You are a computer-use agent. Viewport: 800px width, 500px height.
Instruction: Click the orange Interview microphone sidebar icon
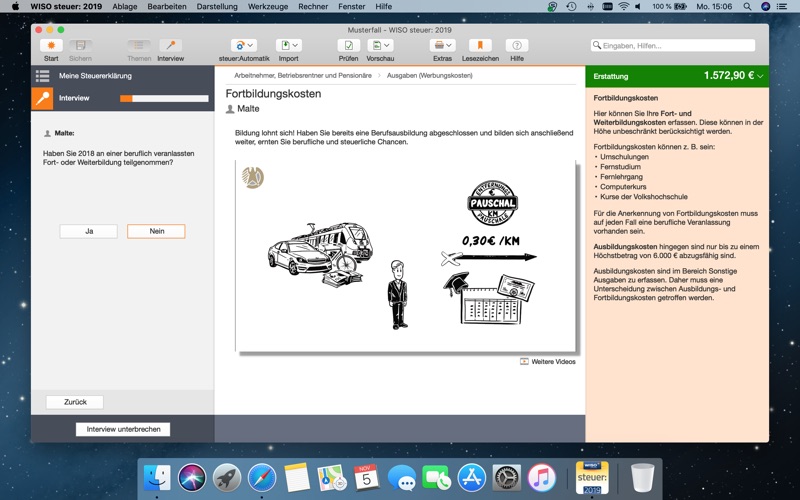tap(42, 98)
